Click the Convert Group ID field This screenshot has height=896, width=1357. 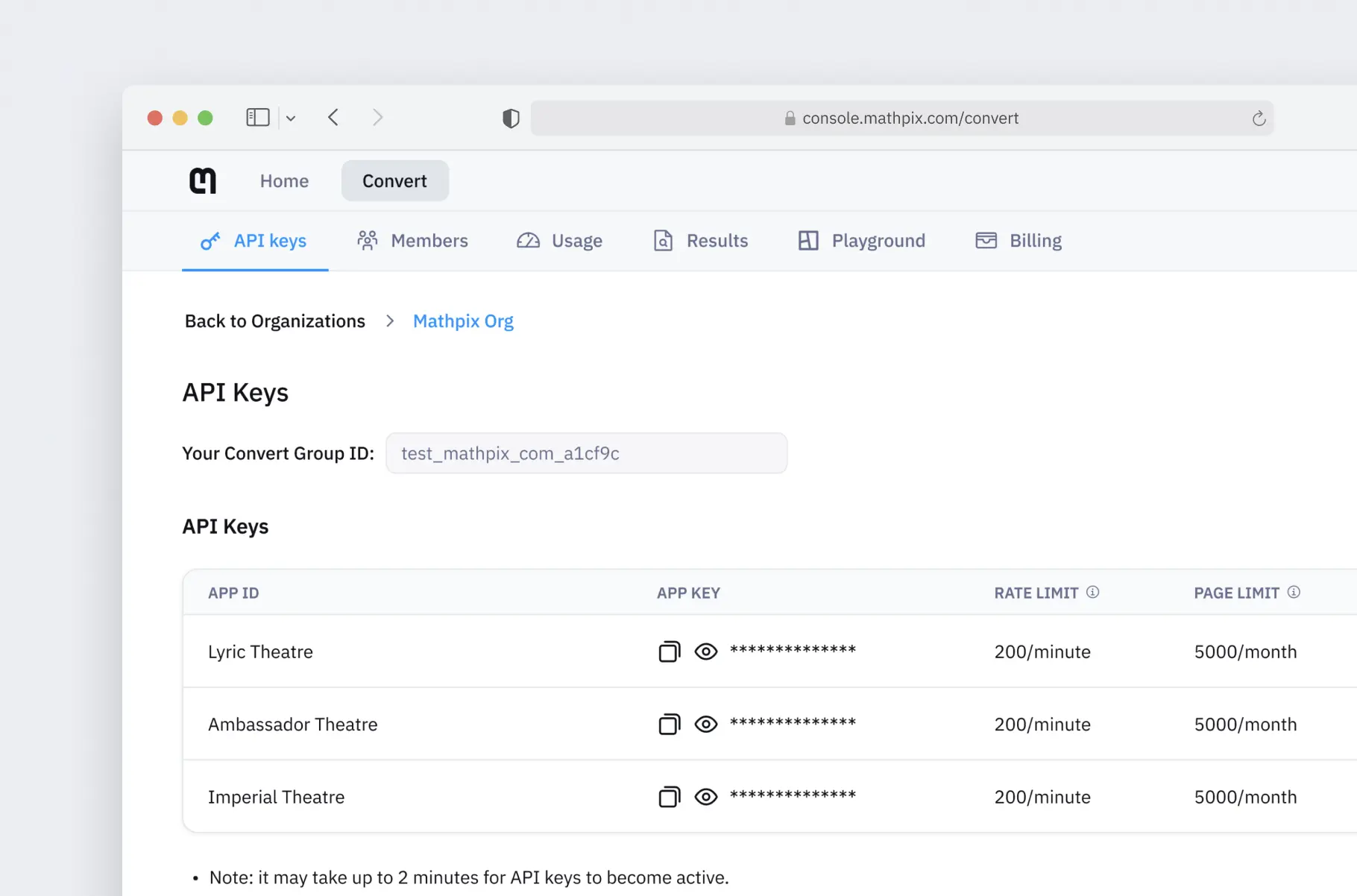pyautogui.click(x=587, y=453)
